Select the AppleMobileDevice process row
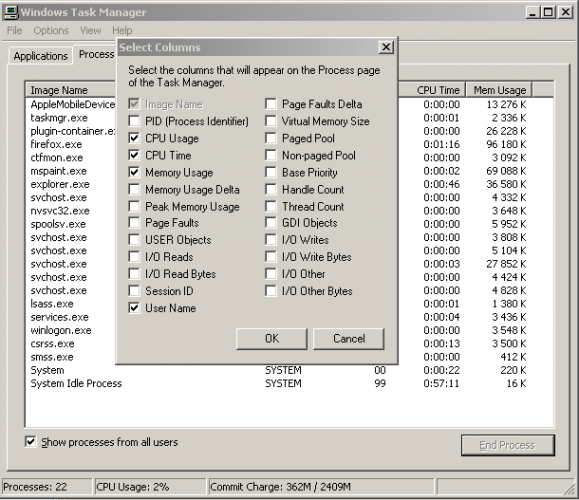579x500 pixels. pos(73,105)
